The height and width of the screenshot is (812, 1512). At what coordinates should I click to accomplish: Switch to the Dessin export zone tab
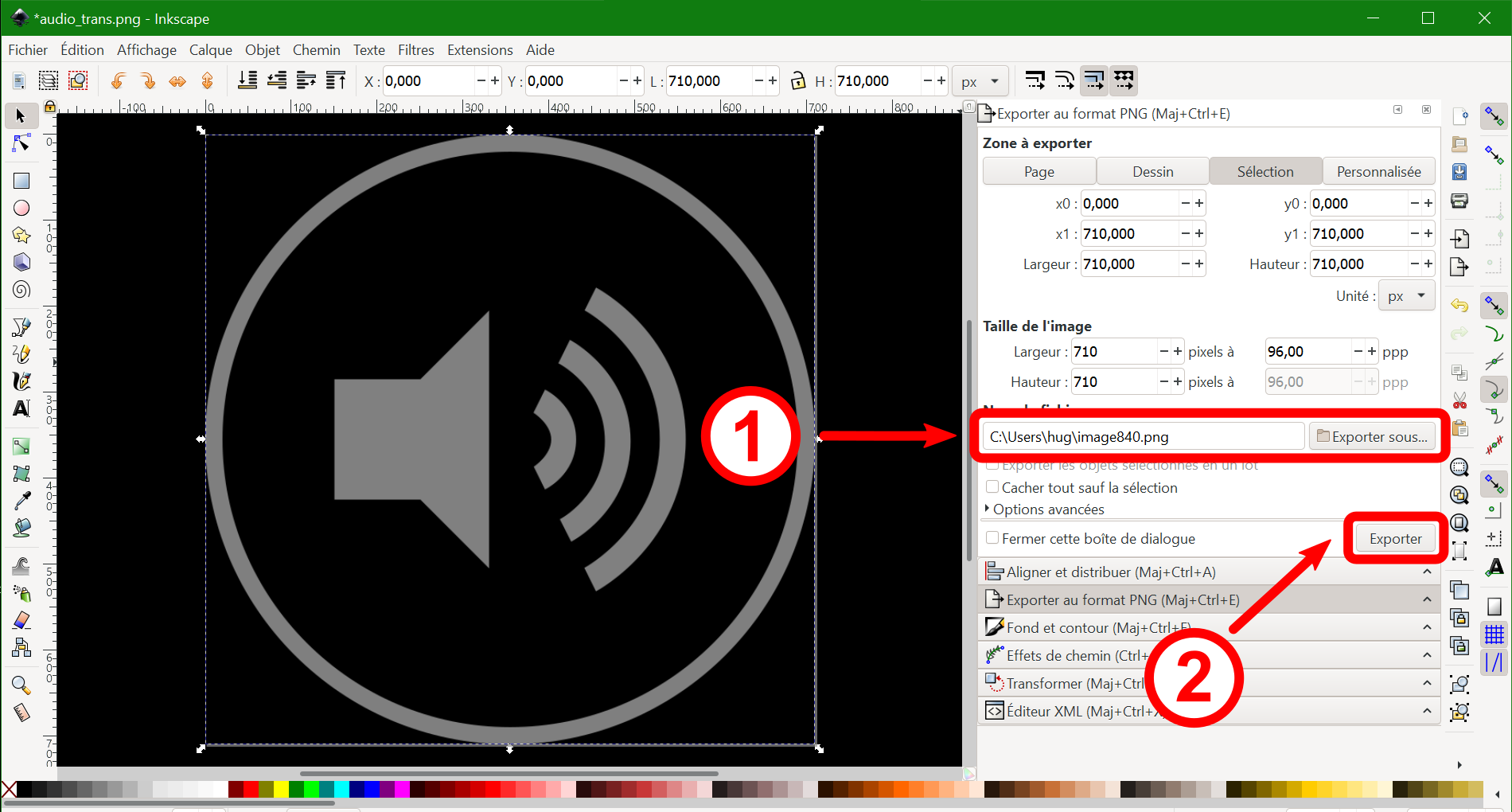tap(1152, 172)
